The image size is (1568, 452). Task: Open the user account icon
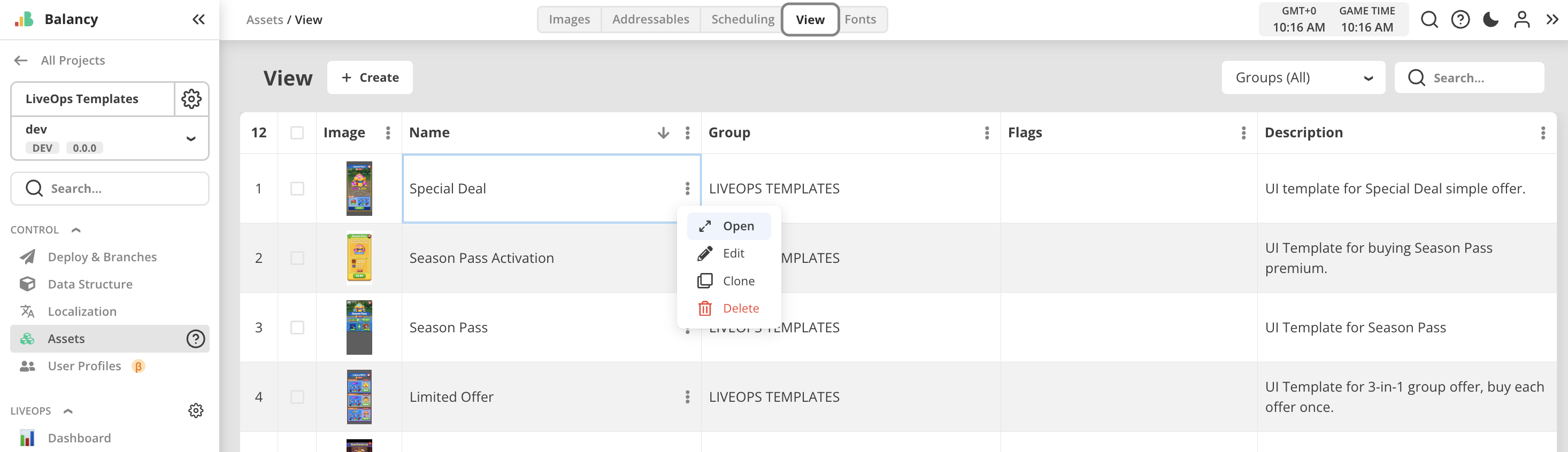(x=1521, y=19)
